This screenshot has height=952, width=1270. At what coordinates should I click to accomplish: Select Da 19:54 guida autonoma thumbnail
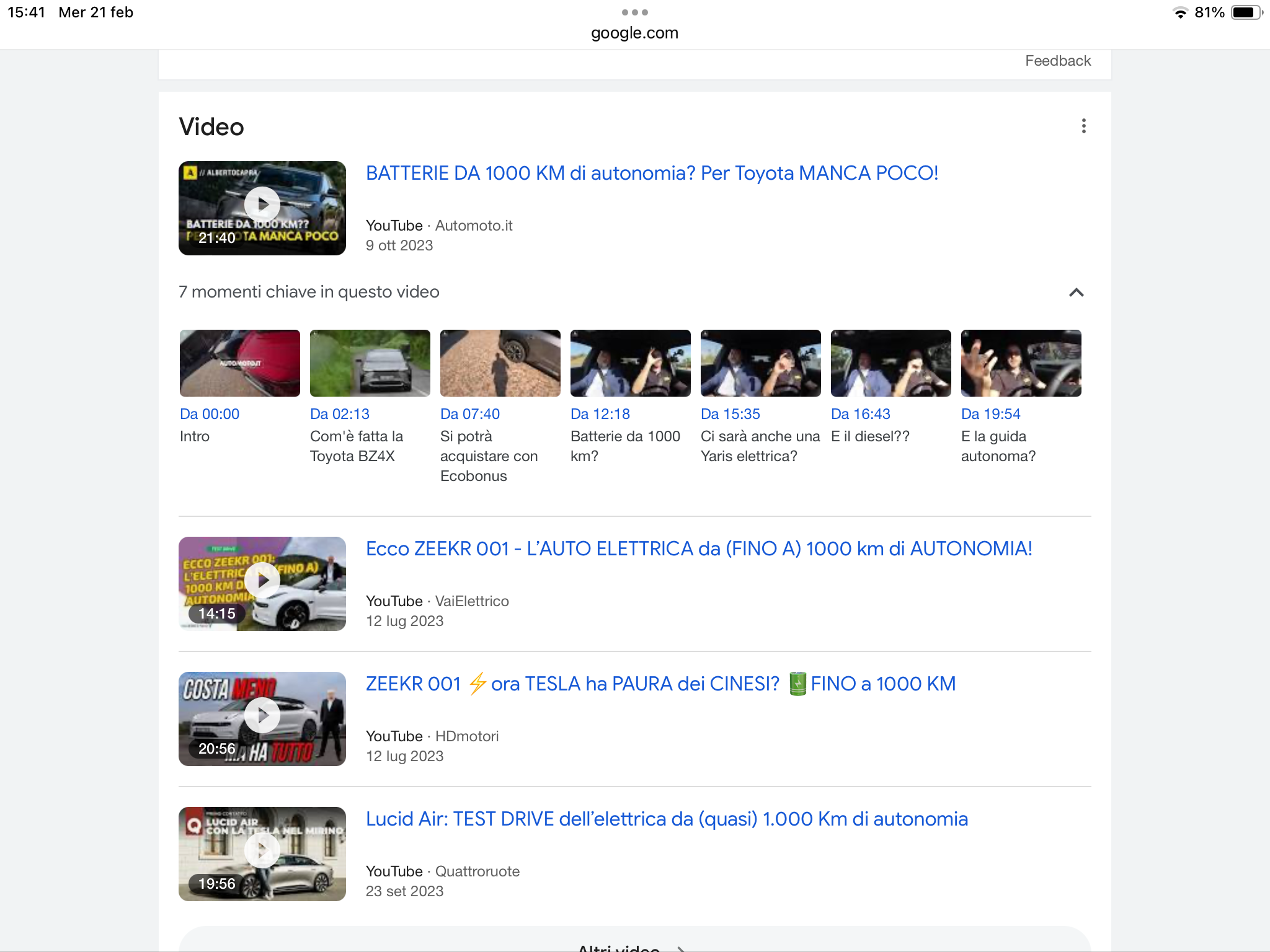[x=1021, y=363]
